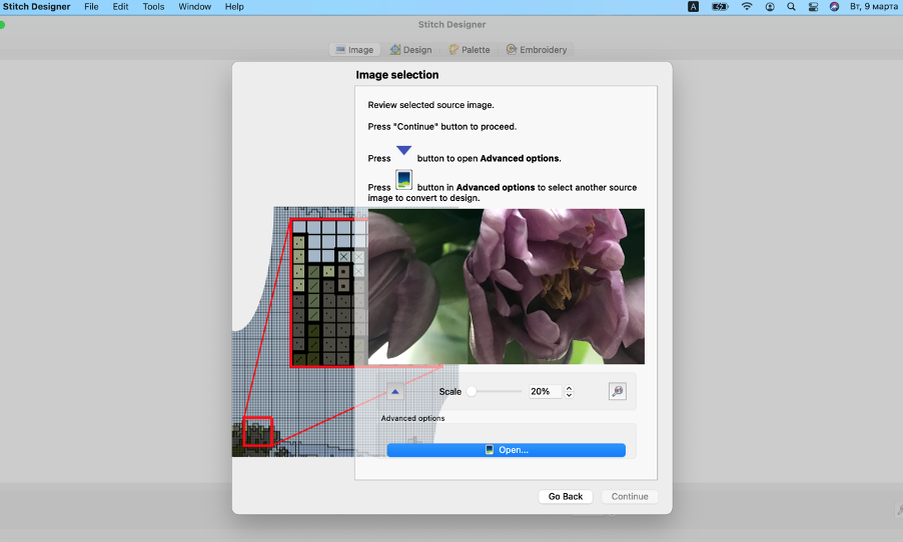Click the battery status icon

(720, 7)
